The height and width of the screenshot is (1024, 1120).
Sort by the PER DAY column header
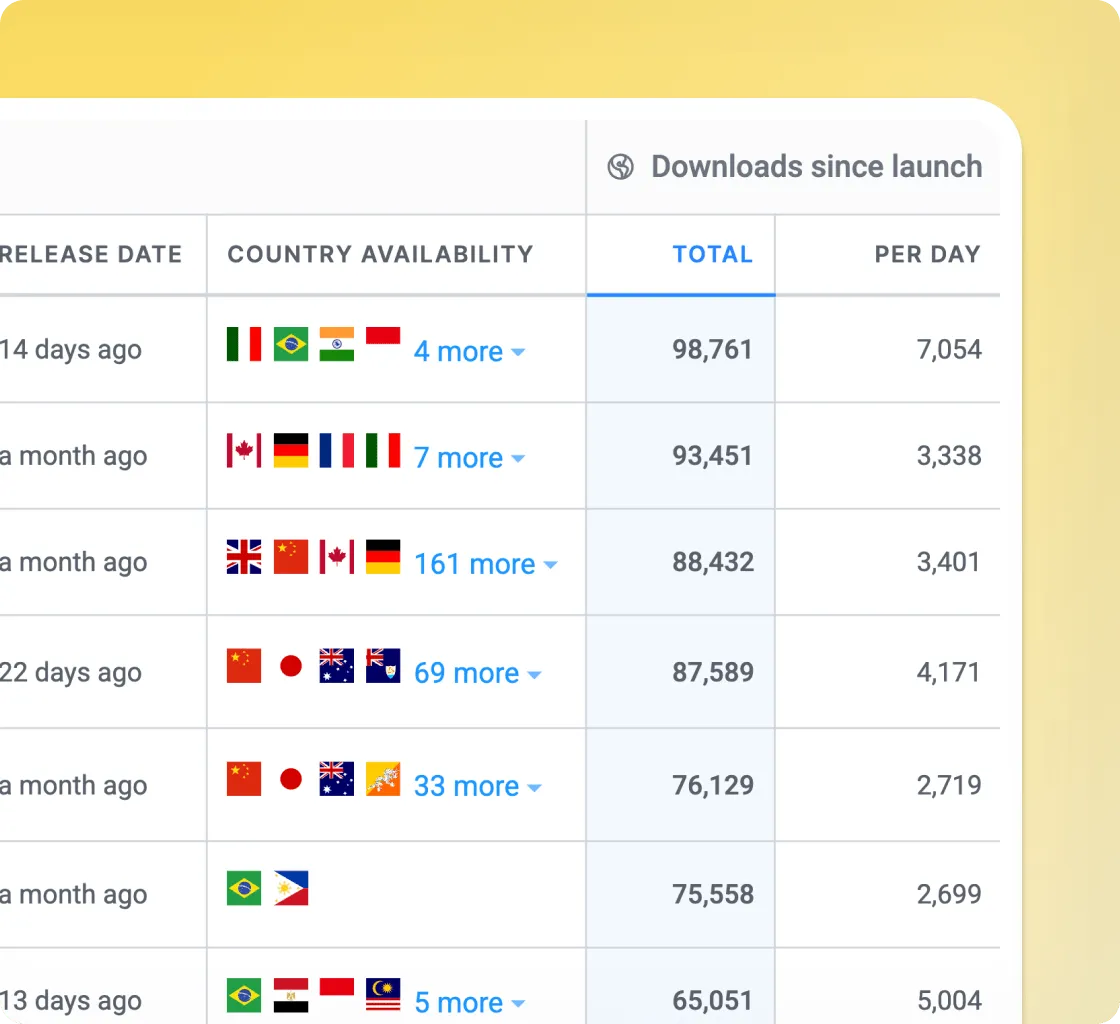(x=927, y=254)
